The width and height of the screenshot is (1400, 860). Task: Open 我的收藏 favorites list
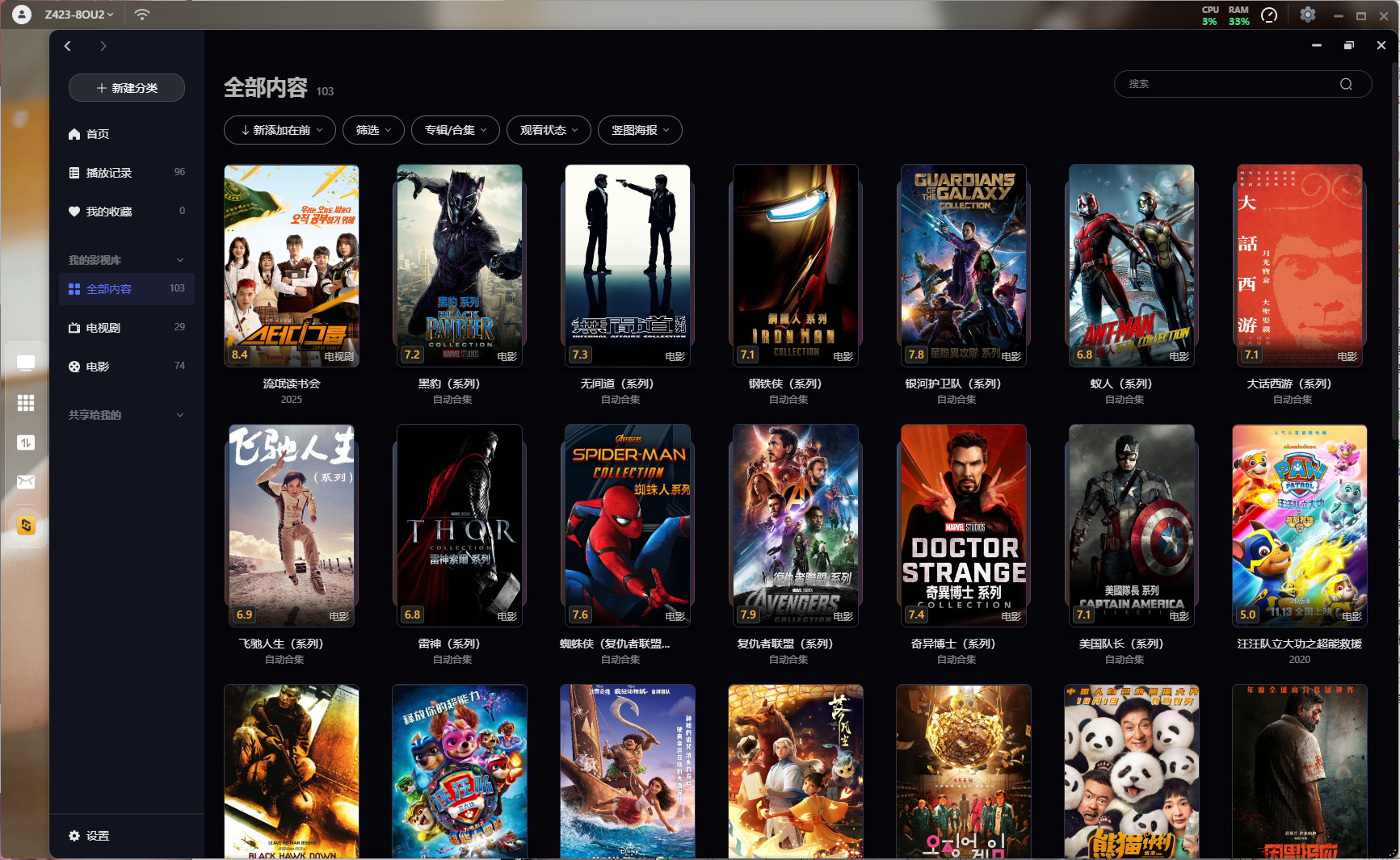tap(127, 212)
